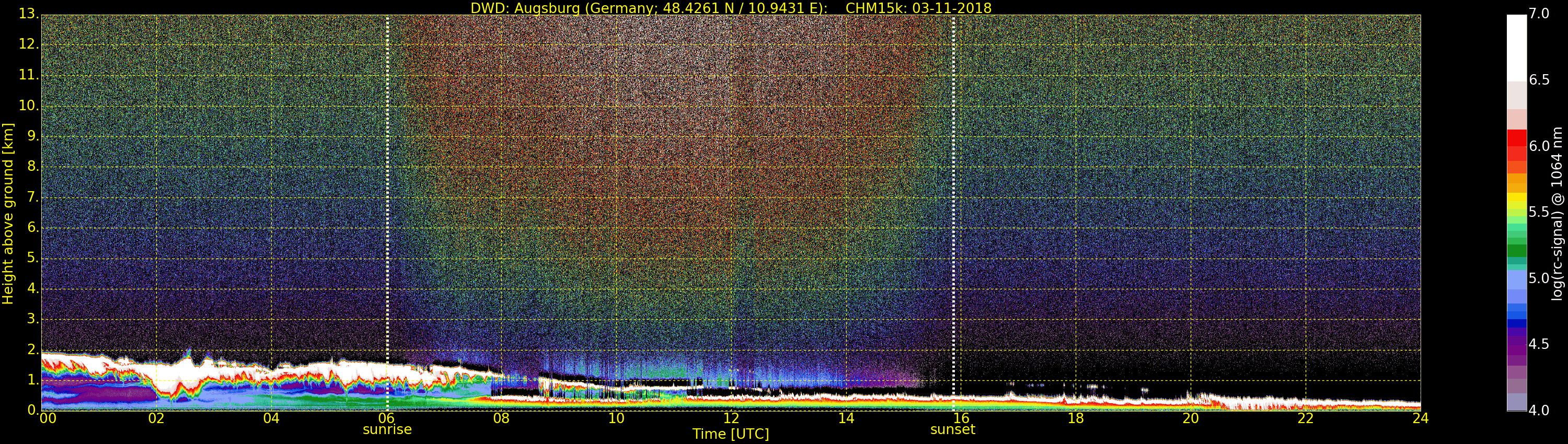Click colorbar tick value '4.5'
1568x444 pixels.
[x=1539, y=344]
